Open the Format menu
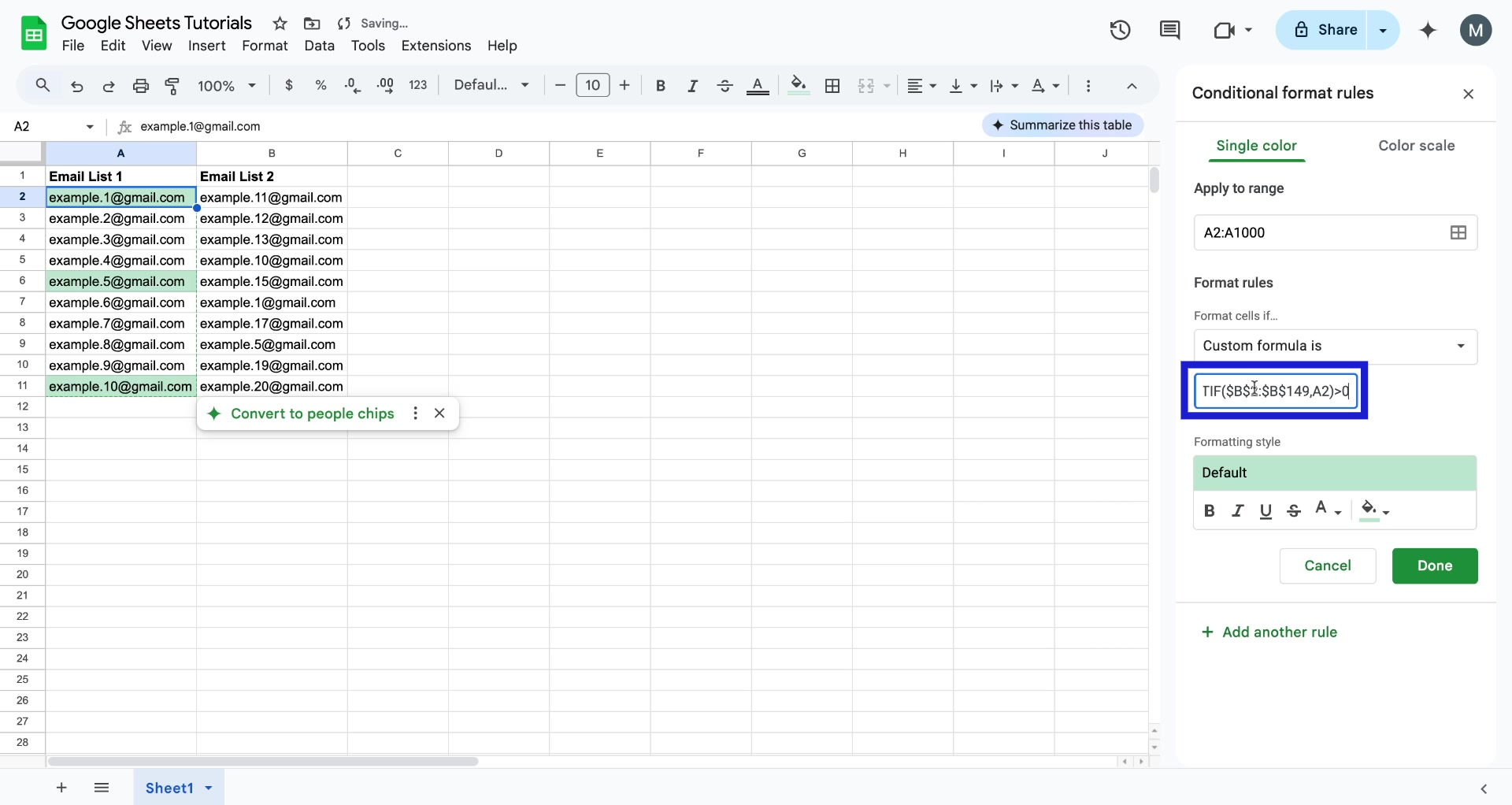This screenshot has height=805, width=1512. [265, 46]
